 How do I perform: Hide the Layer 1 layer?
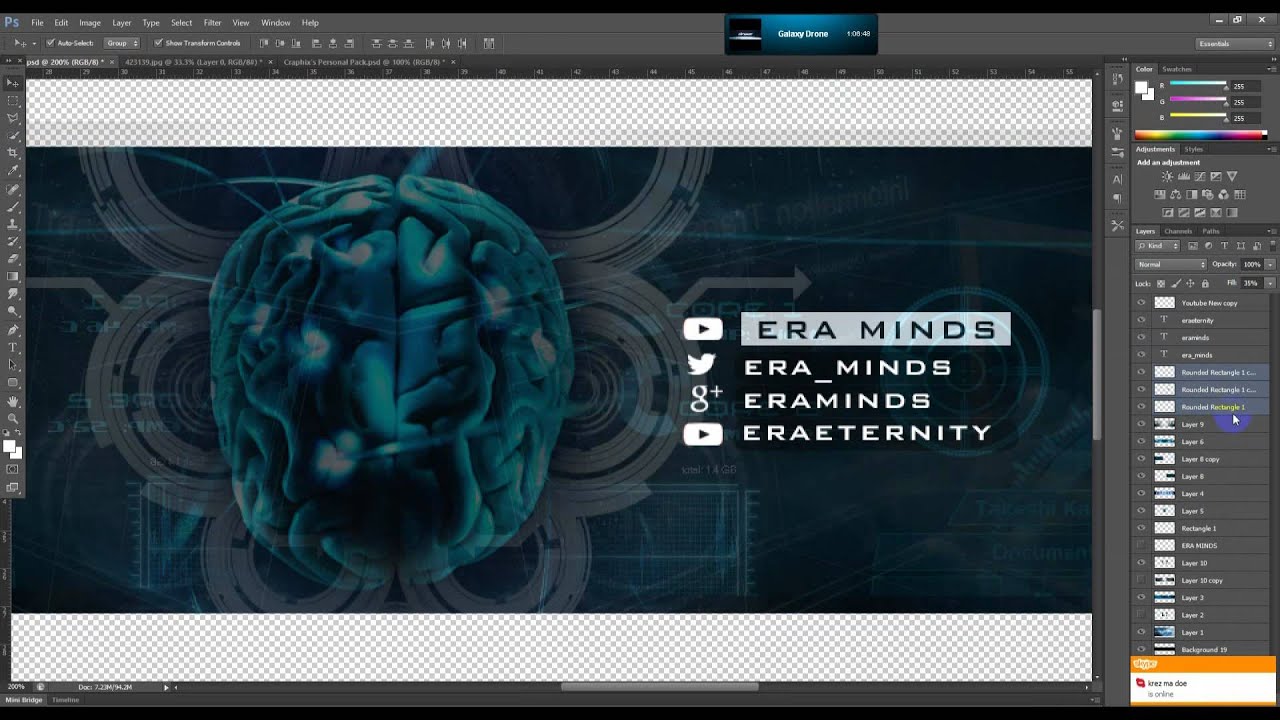[1141, 632]
